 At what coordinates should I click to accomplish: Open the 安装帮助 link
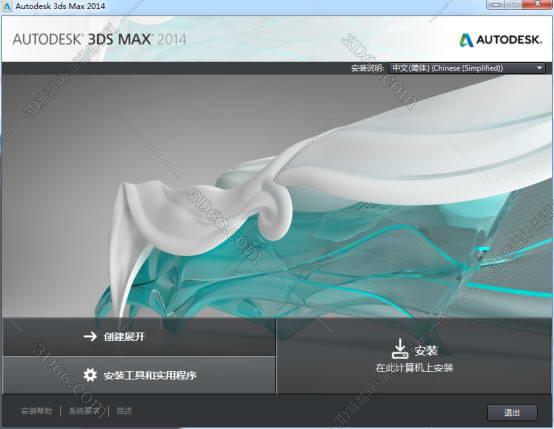tap(37, 411)
